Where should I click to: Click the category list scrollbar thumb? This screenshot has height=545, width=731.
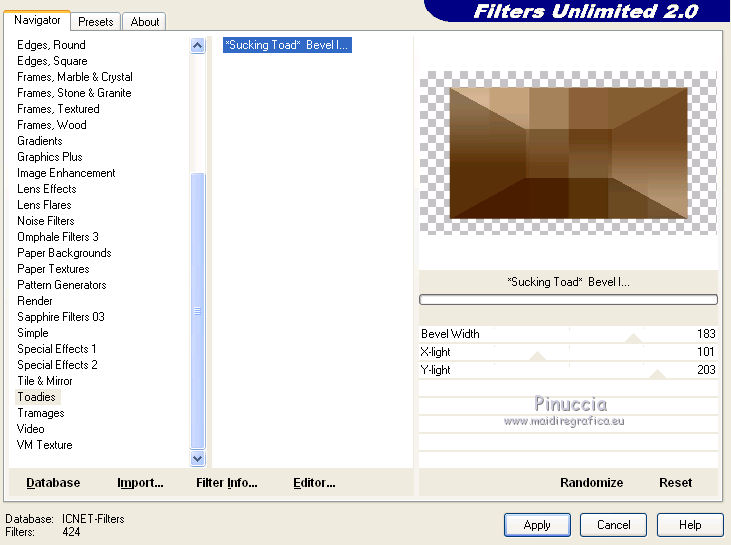pos(198,310)
